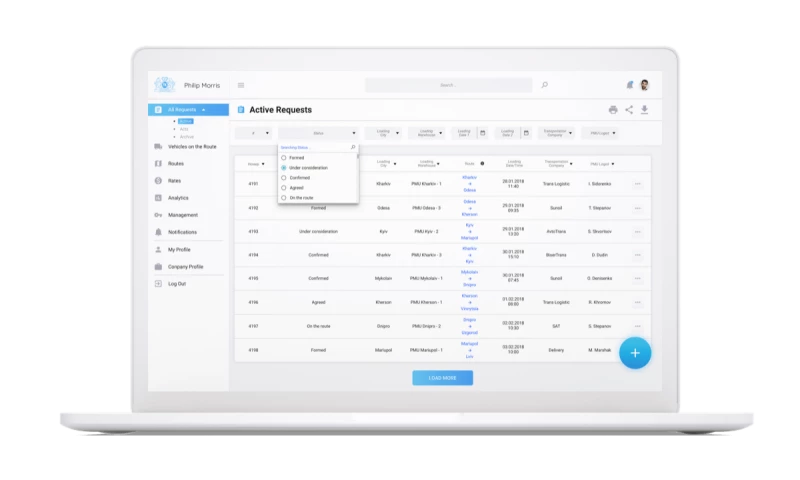Screen dimensions: 800x480
Task: Select the Formed status radio button
Action: click(284, 158)
